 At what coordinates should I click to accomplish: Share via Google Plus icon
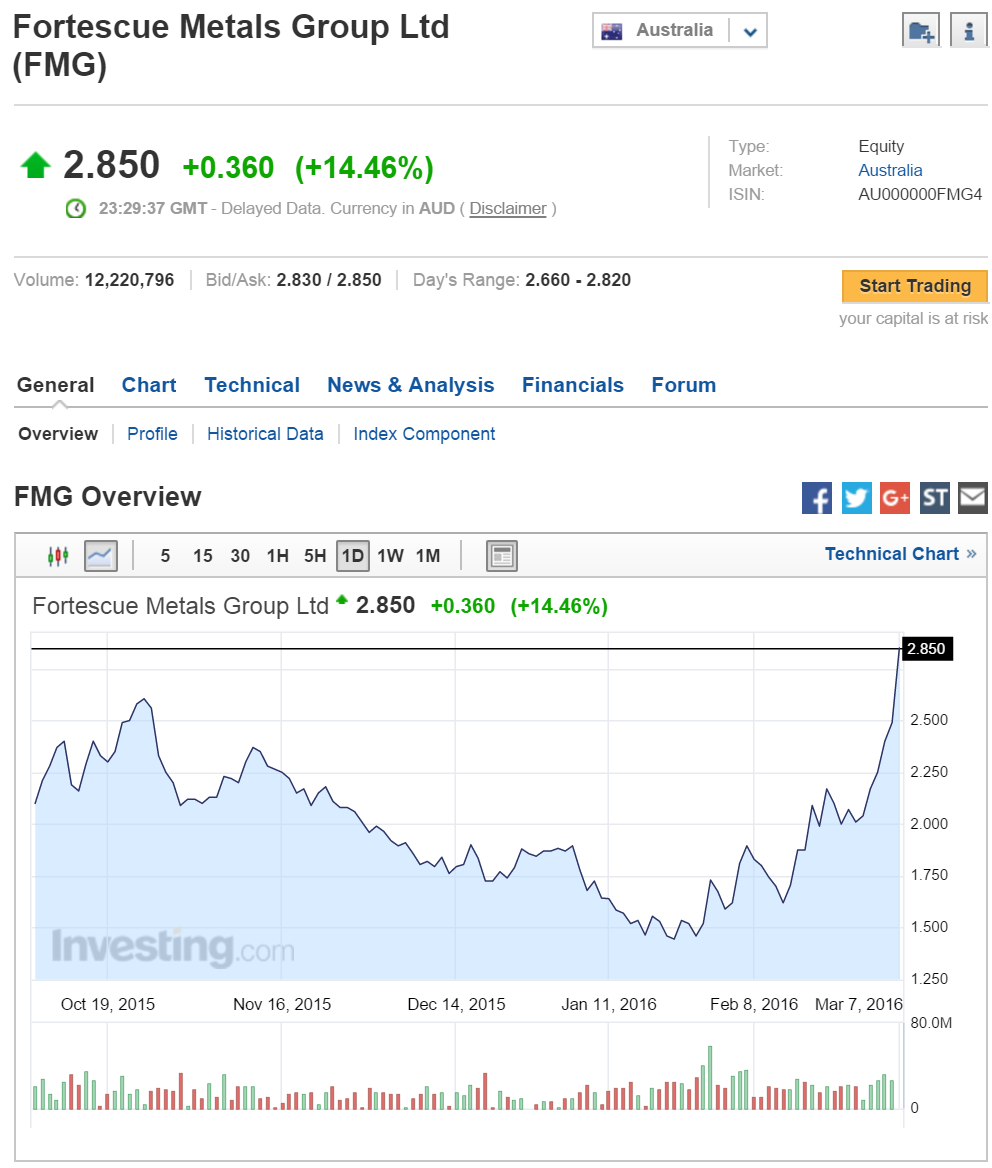pyautogui.click(x=895, y=497)
